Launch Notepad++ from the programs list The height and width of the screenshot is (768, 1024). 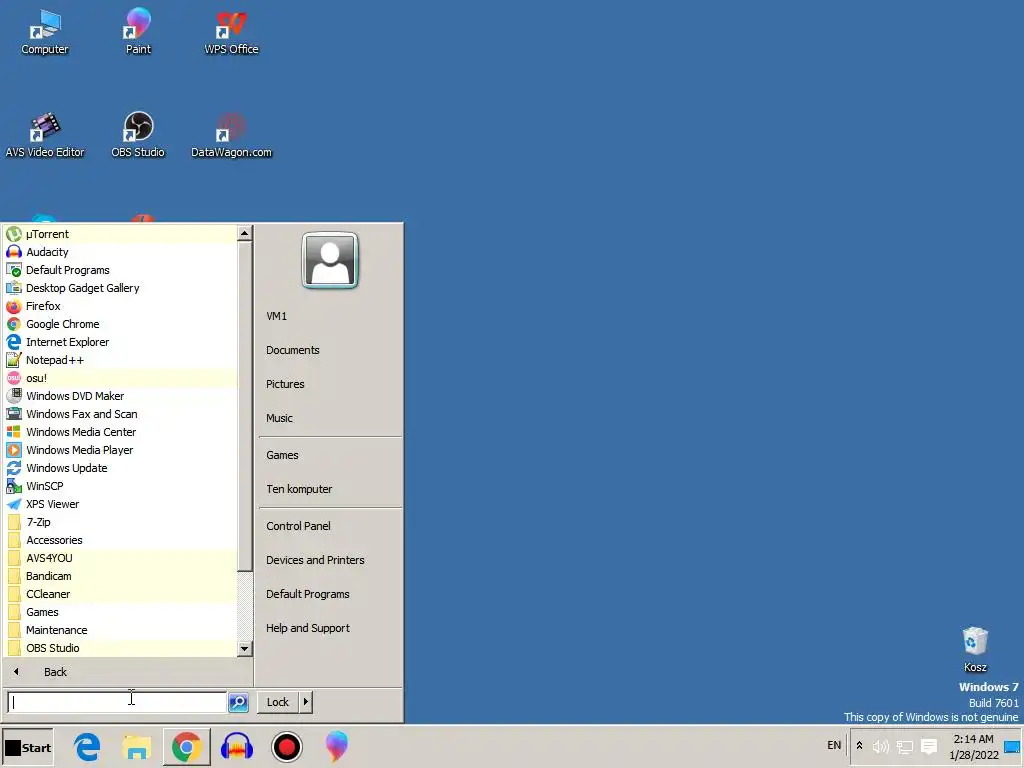click(x=121, y=360)
